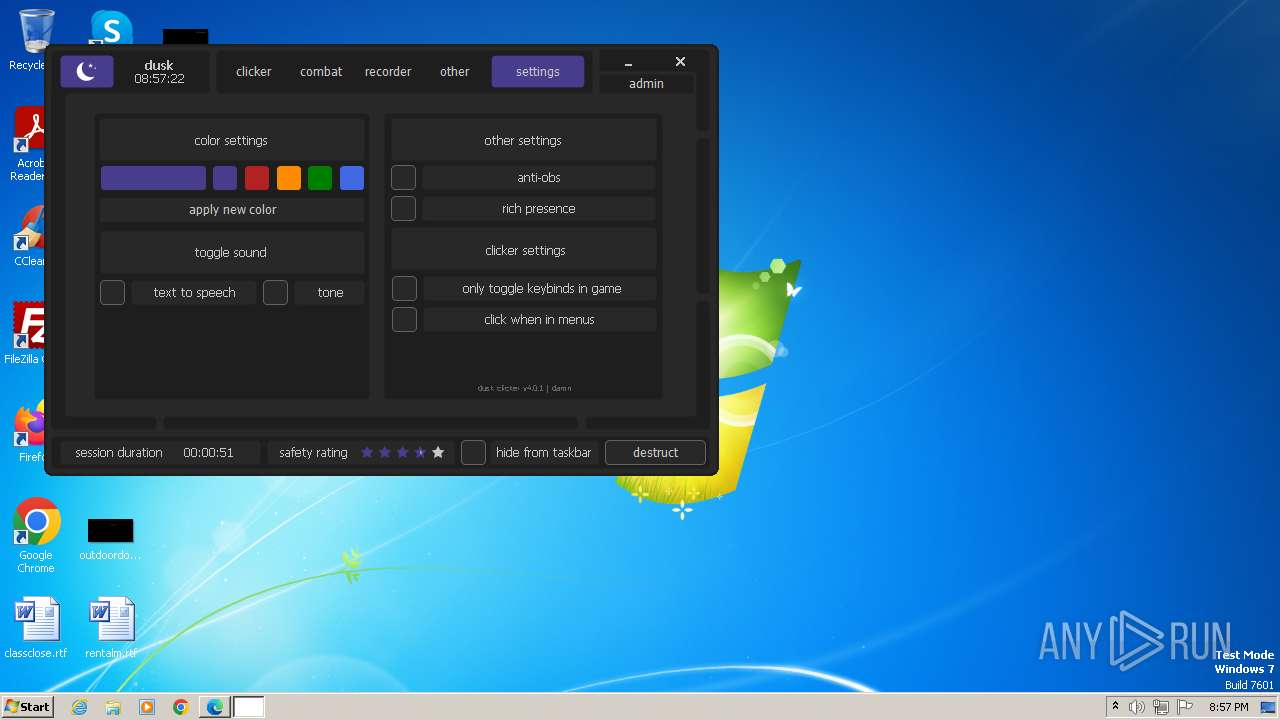Viewport: 1280px width, 720px height.
Task: Toggle the anti-obs checkbox
Action: (404, 178)
